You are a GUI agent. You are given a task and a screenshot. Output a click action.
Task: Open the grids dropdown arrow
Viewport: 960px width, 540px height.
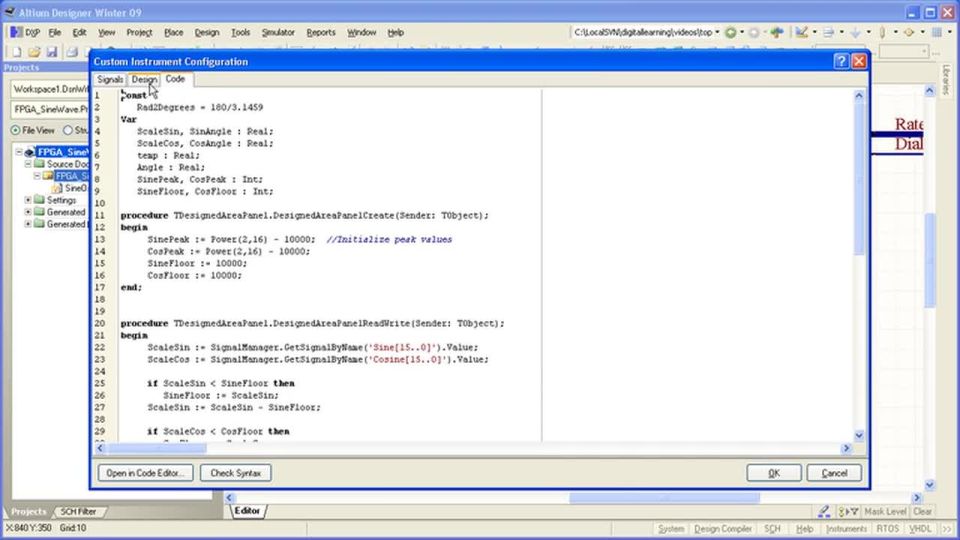949,32
